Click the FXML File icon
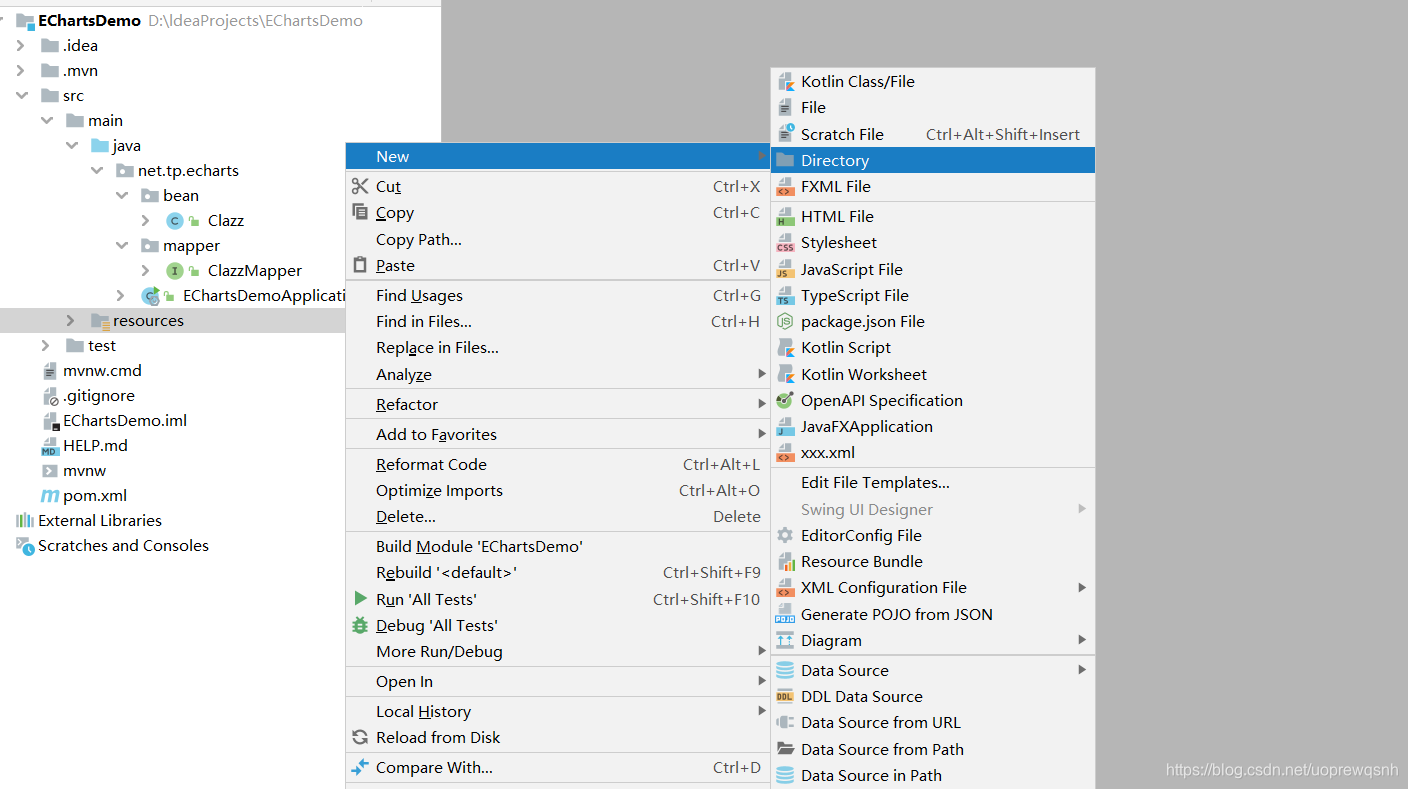Image resolution: width=1408 pixels, height=789 pixels. click(785, 187)
